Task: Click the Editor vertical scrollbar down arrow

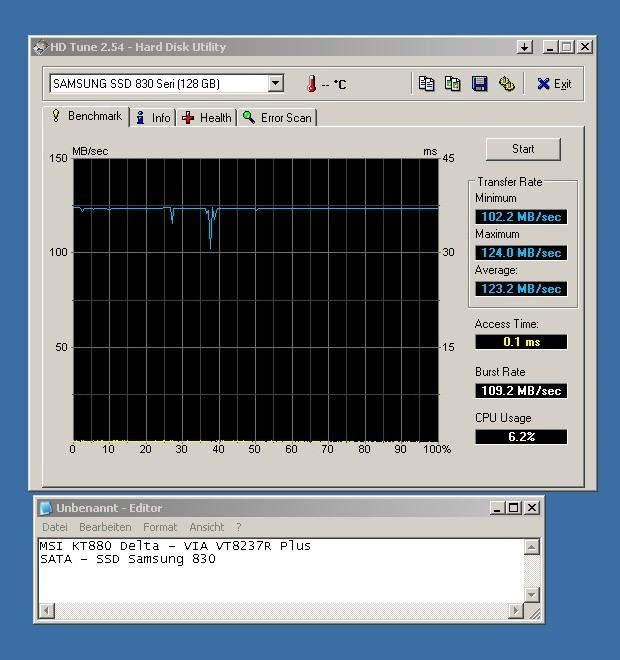Action: tap(531, 595)
